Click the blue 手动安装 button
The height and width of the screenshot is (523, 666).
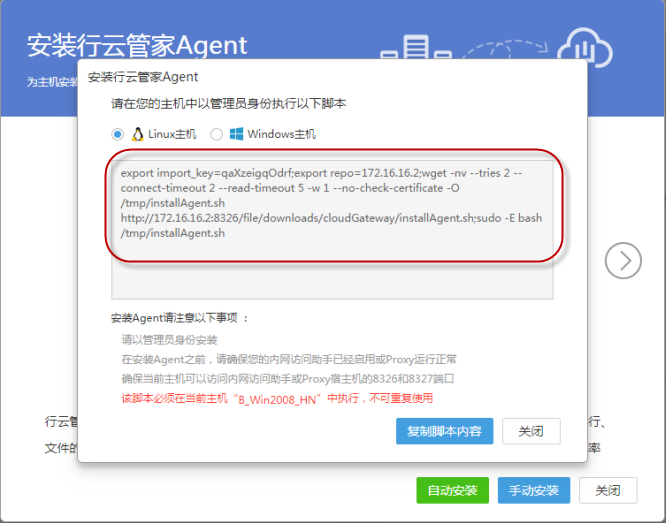click(x=534, y=490)
